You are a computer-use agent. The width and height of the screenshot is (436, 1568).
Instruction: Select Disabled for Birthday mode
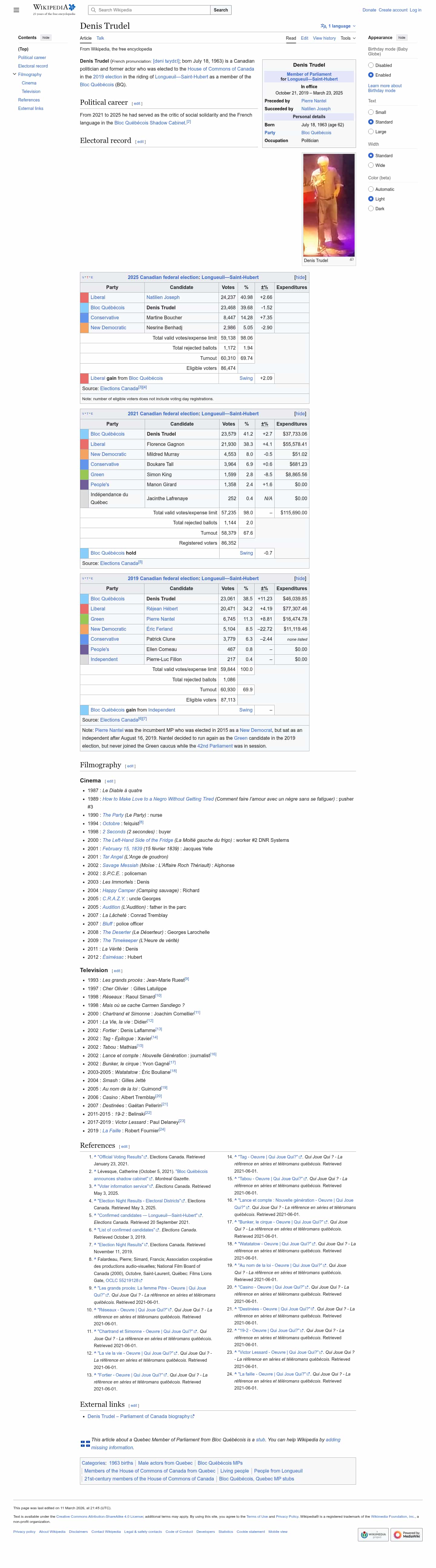(x=371, y=65)
